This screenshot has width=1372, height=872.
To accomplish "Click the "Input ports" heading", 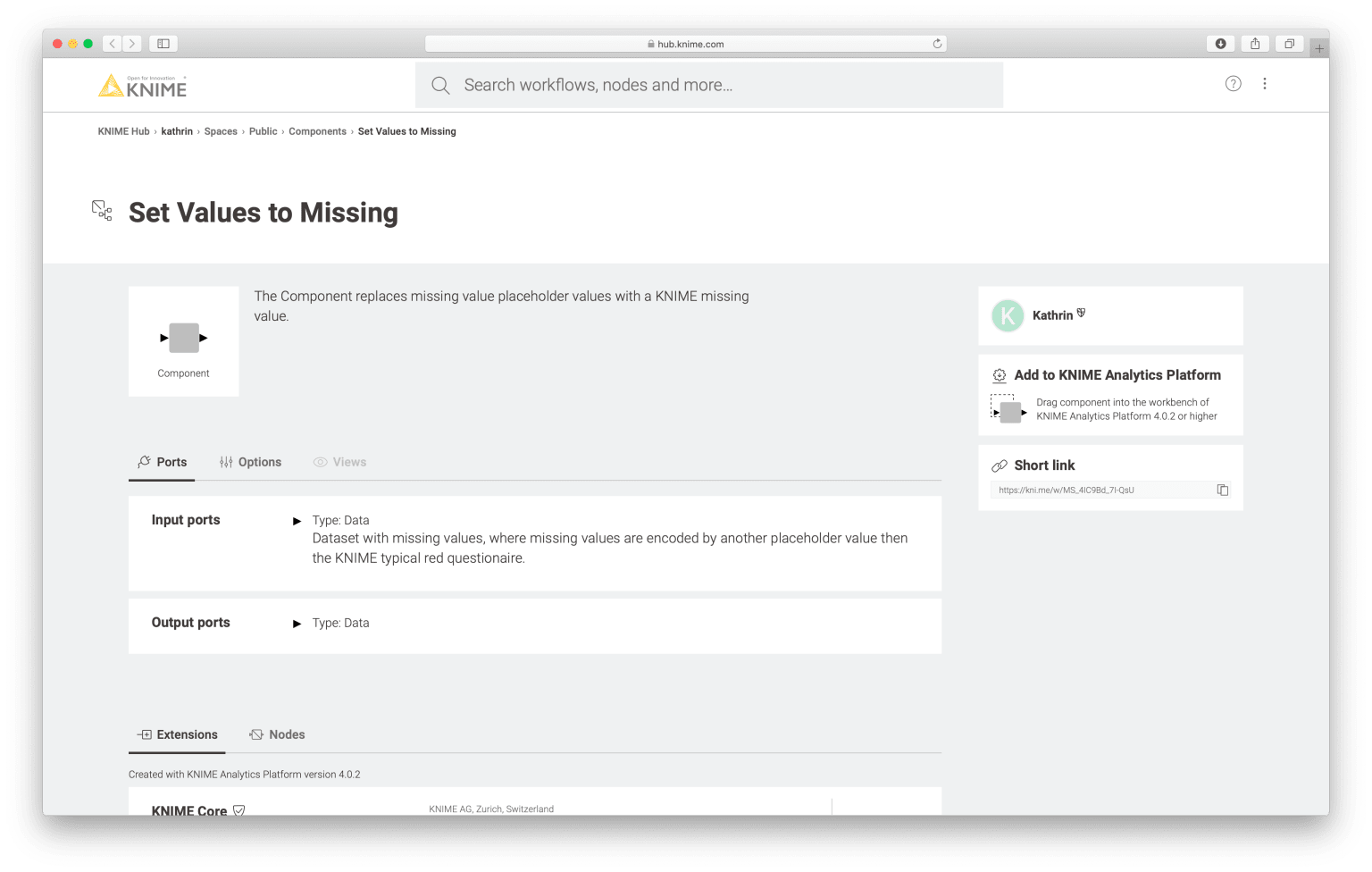I will (186, 520).
